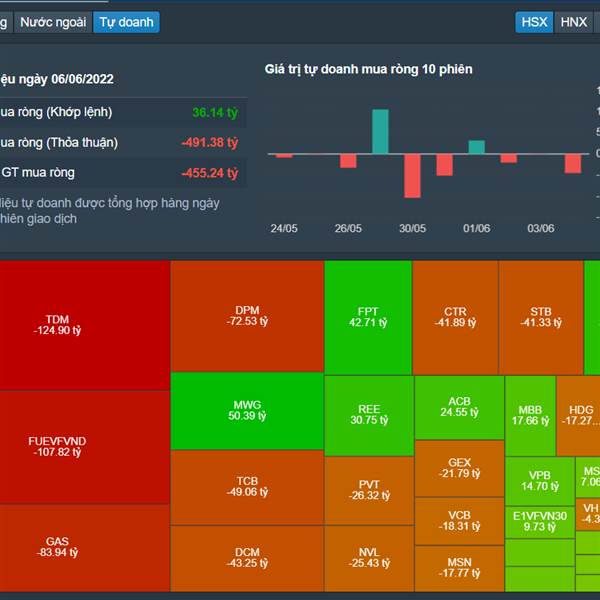Open the GEX -21.79 tỷ tile
This screenshot has width=600, height=600.
coord(460,468)
